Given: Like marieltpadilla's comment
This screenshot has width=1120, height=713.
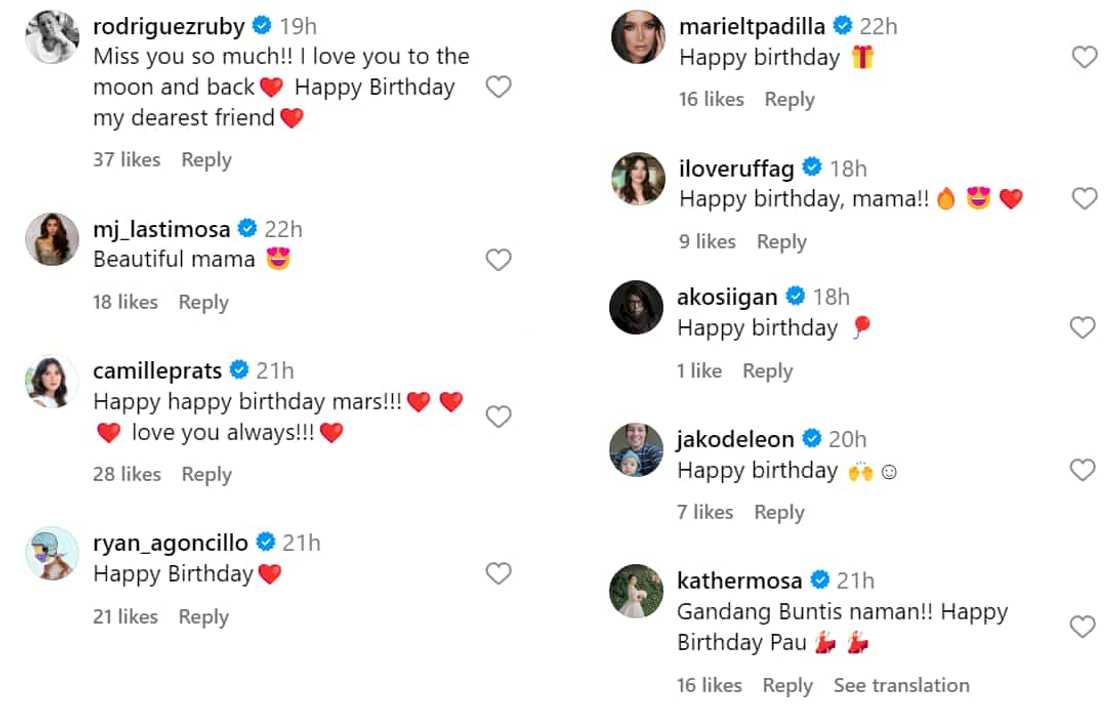Looking at the screenshot, I should [x=1084, y=57].
